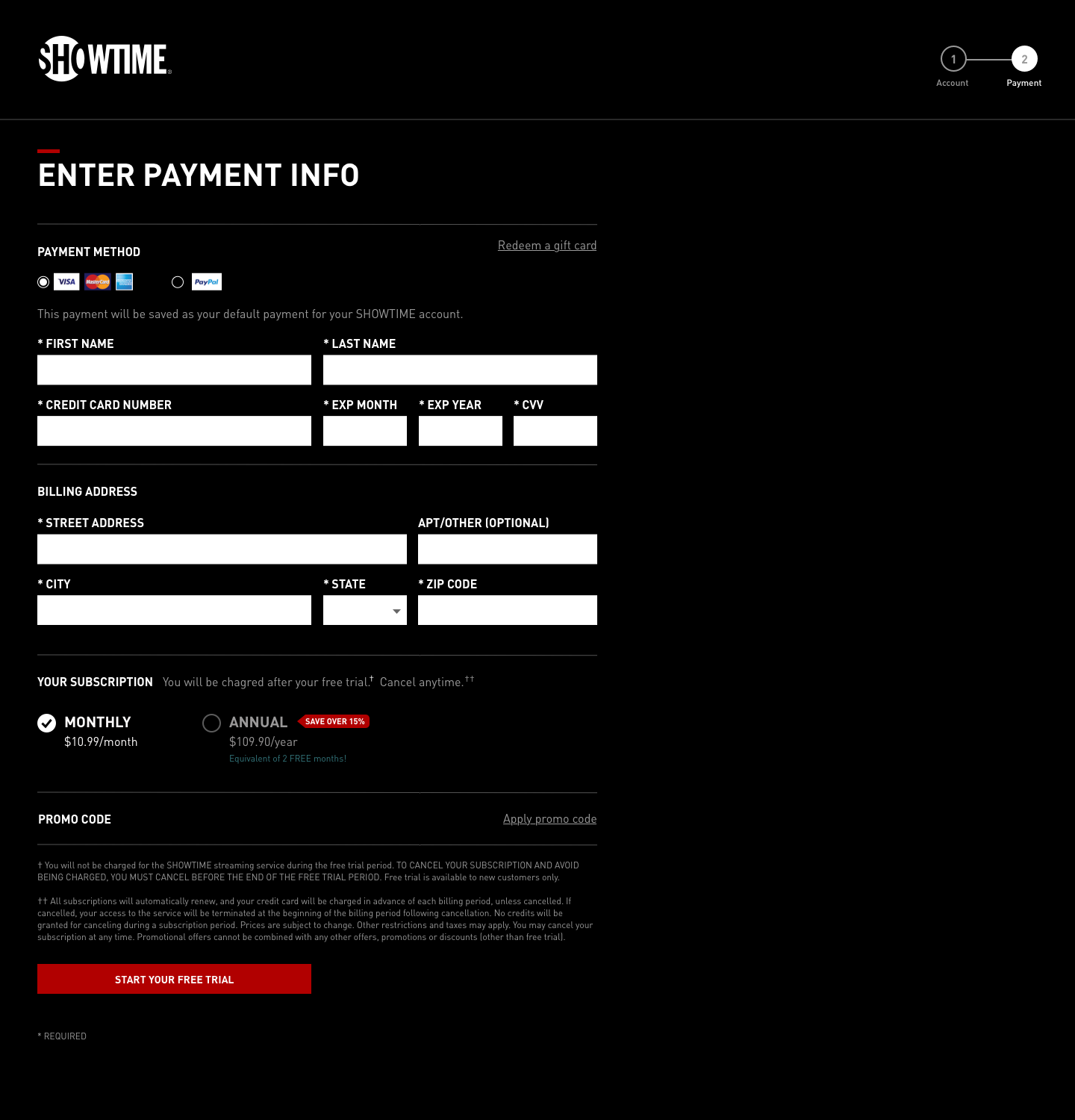Viewport: 1075px width, 1120px height.
Task: Click the Enter Payment Info heading
Action: (x=199, y=175)
